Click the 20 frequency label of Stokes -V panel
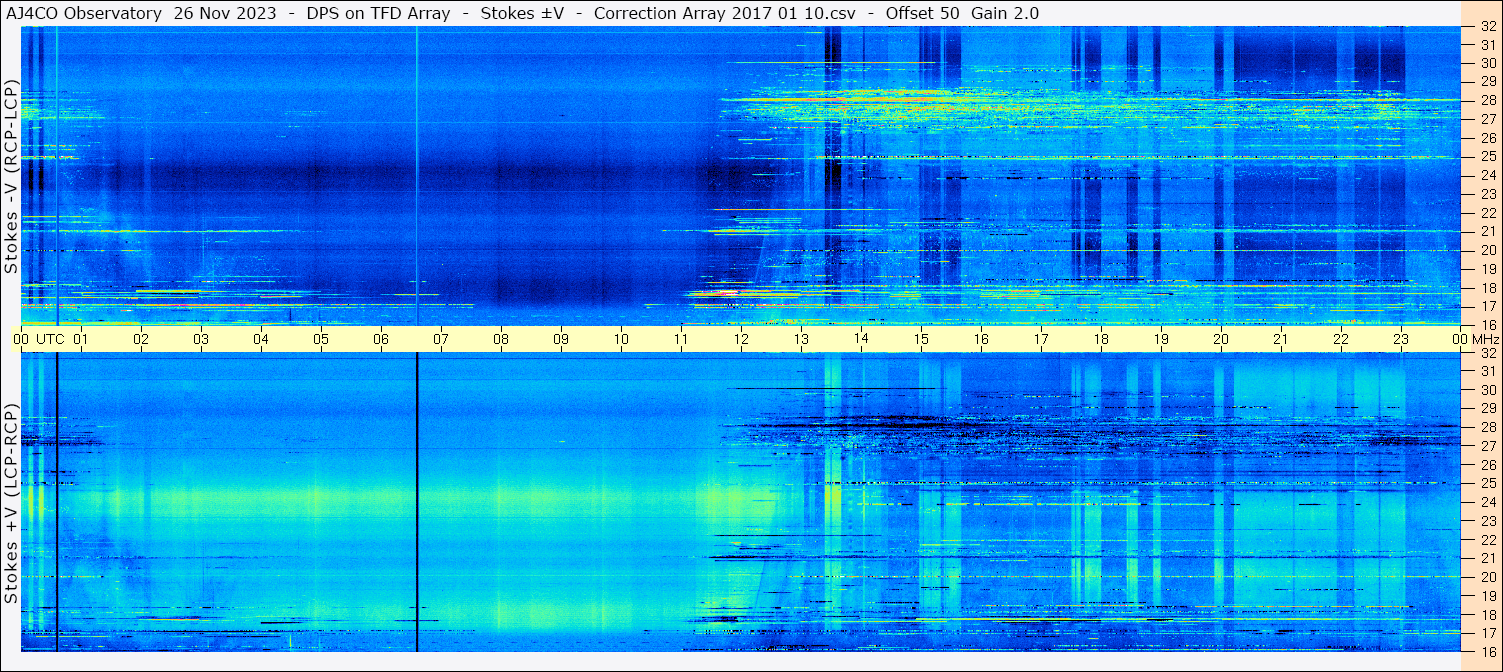1503x672 pixels. tap(1487, 250)
